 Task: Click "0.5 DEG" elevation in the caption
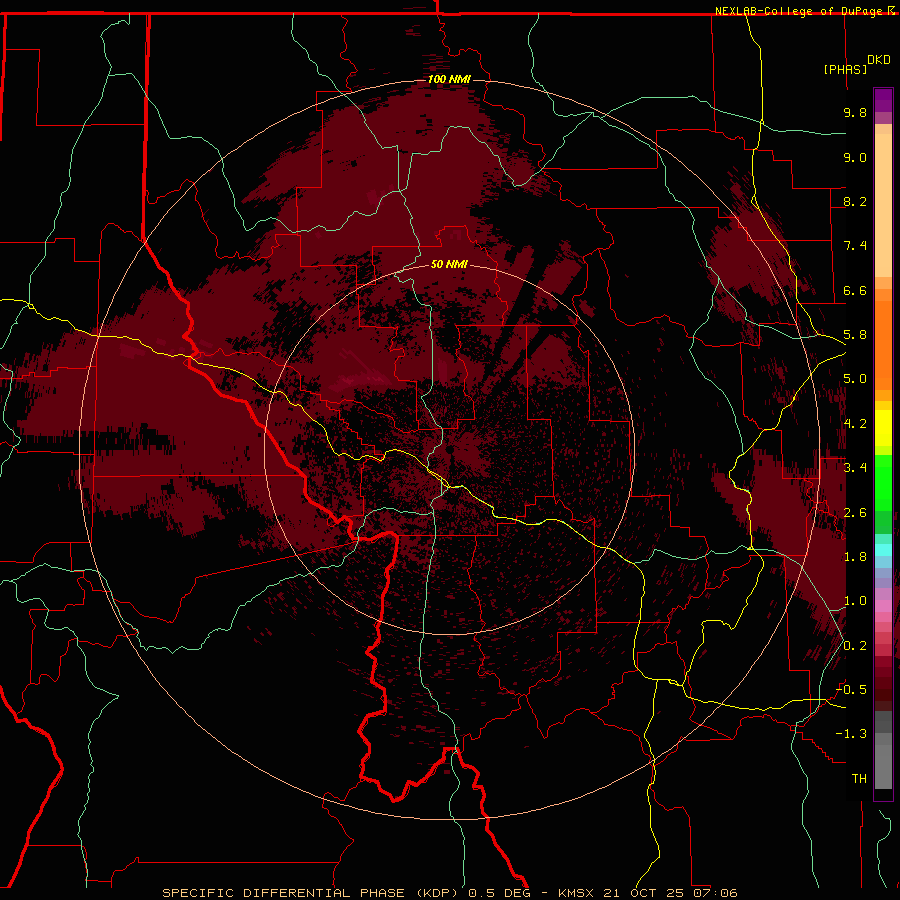[499, 893]
